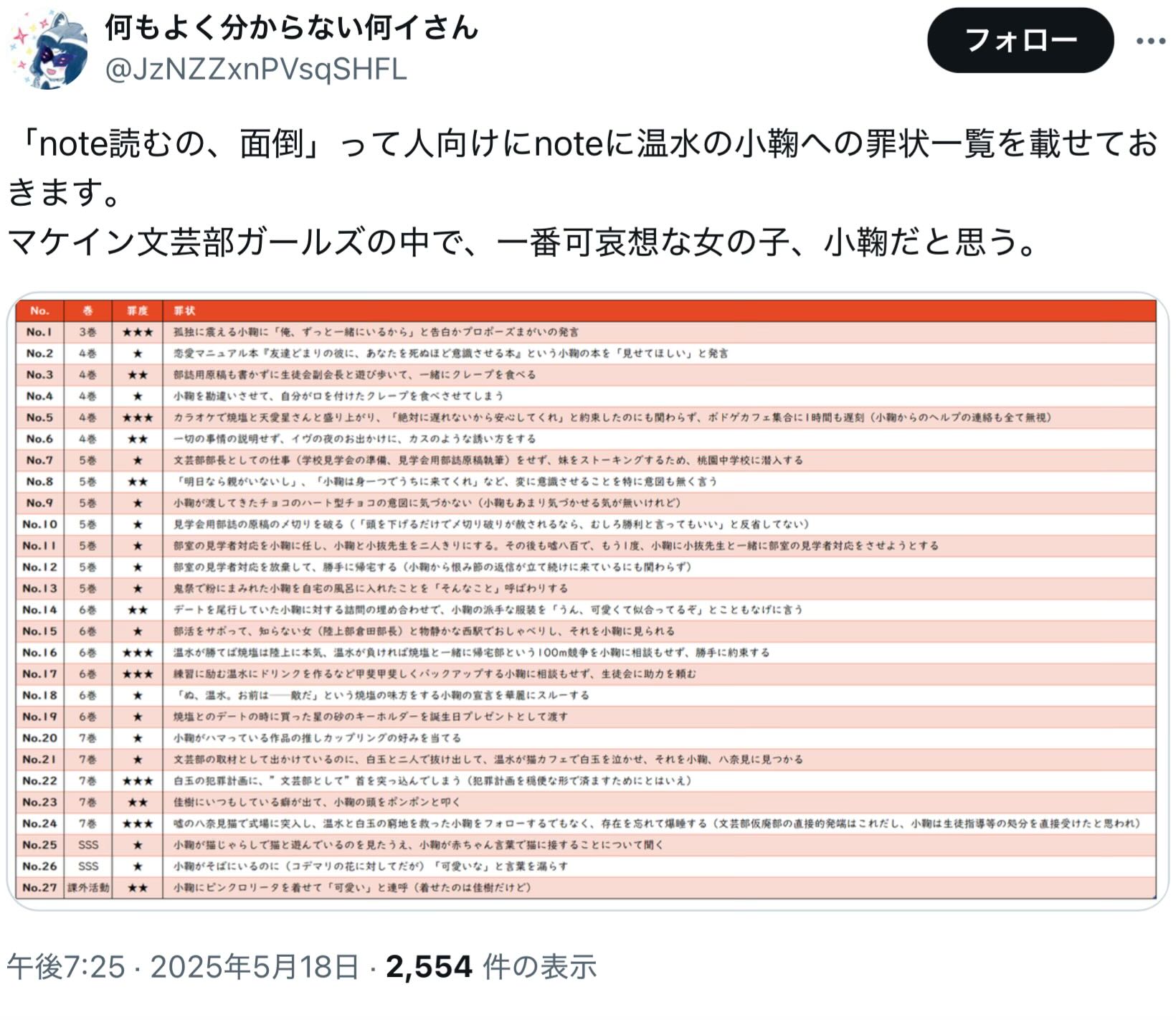Screen dimensions: 1176x1020
Task: Click the three-star rating in row No.22
Action: 137,780
